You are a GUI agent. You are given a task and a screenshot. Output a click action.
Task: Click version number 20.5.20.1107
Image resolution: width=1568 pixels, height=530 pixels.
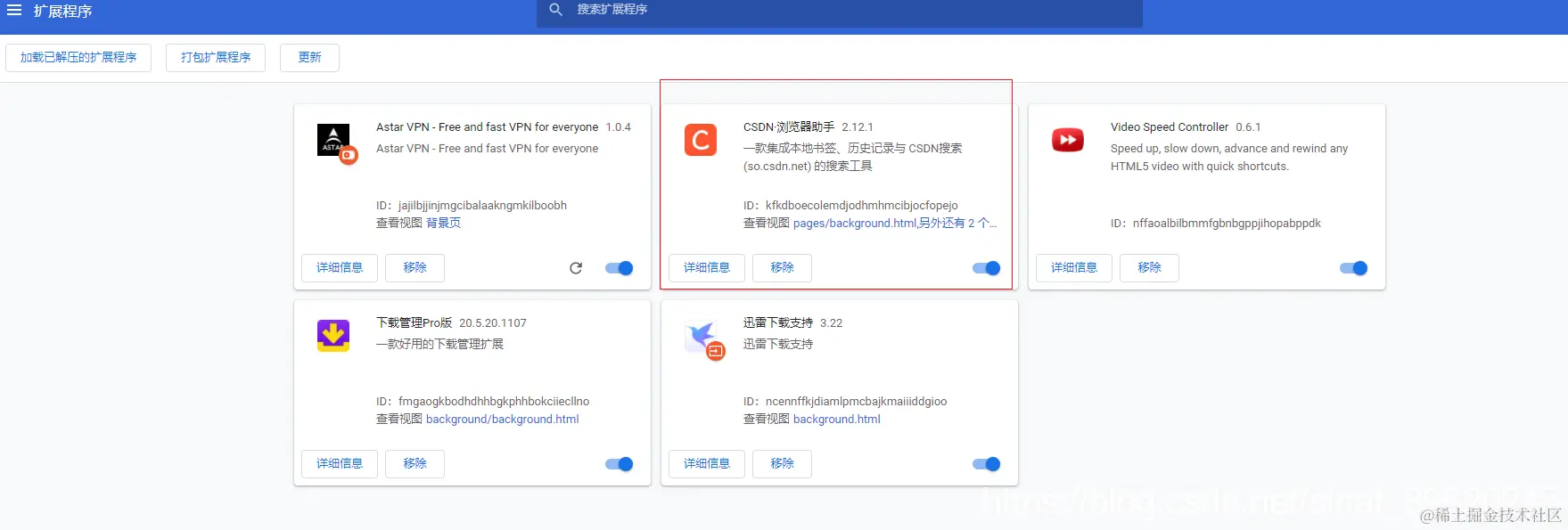(493, 323)
